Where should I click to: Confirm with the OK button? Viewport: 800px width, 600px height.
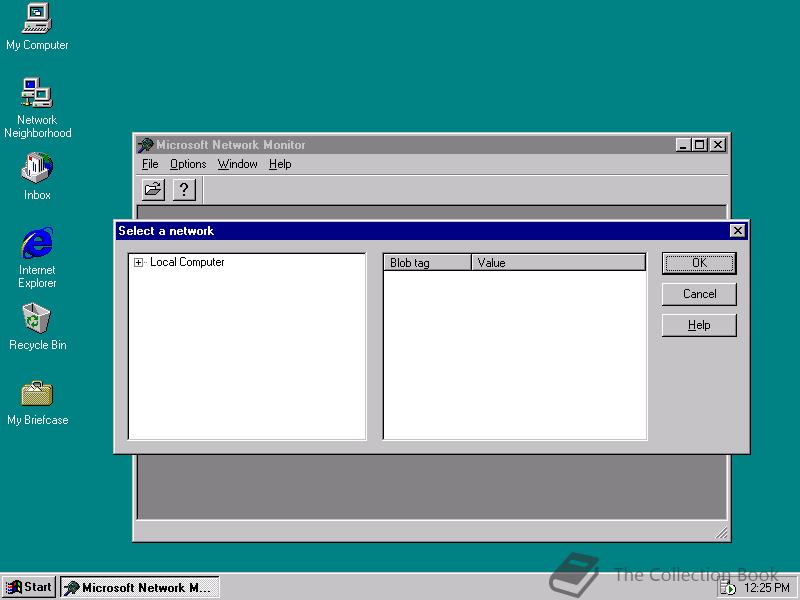tap(699, 263)
